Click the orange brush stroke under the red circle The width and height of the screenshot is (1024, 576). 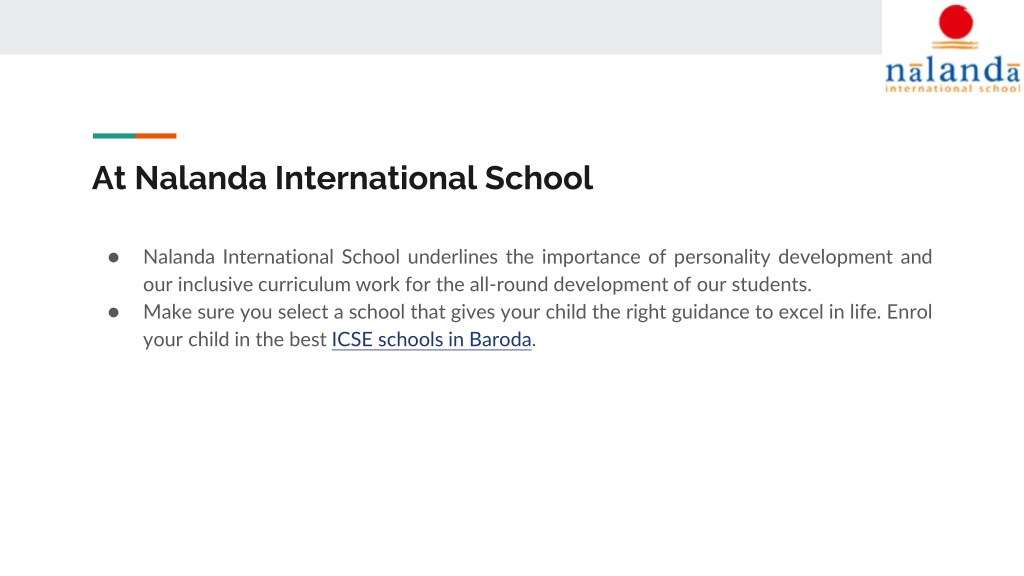(x=955, y=44)
